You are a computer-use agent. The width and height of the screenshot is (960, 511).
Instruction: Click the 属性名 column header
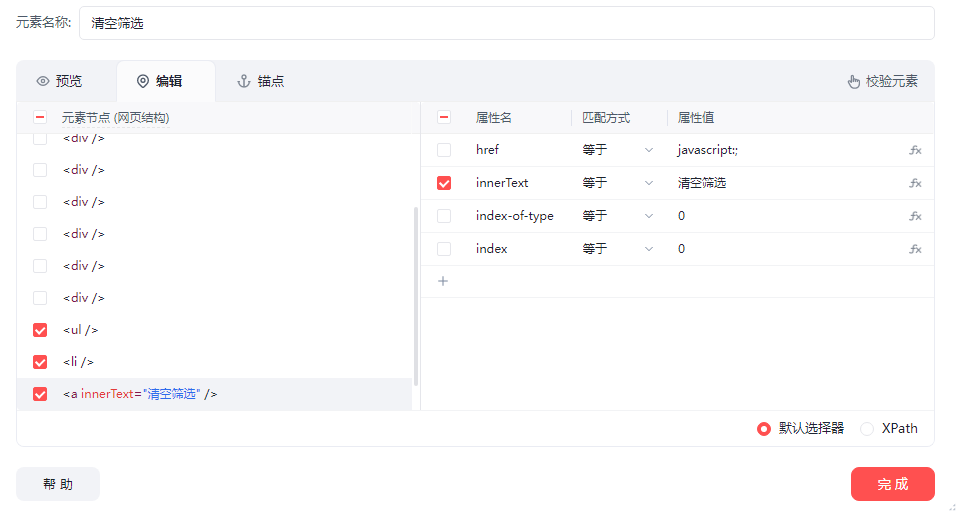point(493,117)
